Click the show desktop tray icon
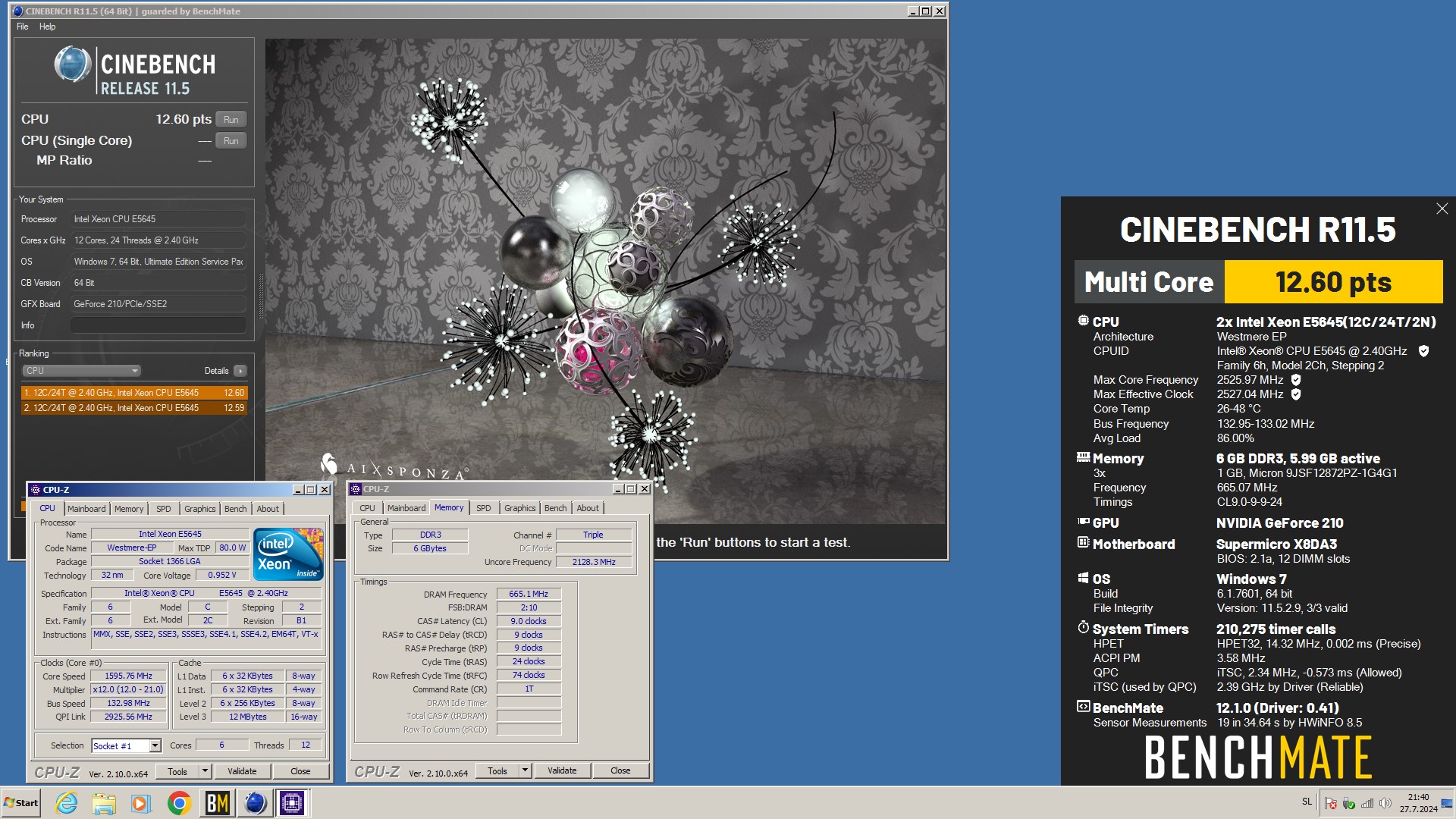This screenshot has height=819, width=1456. pos(1447,803)
